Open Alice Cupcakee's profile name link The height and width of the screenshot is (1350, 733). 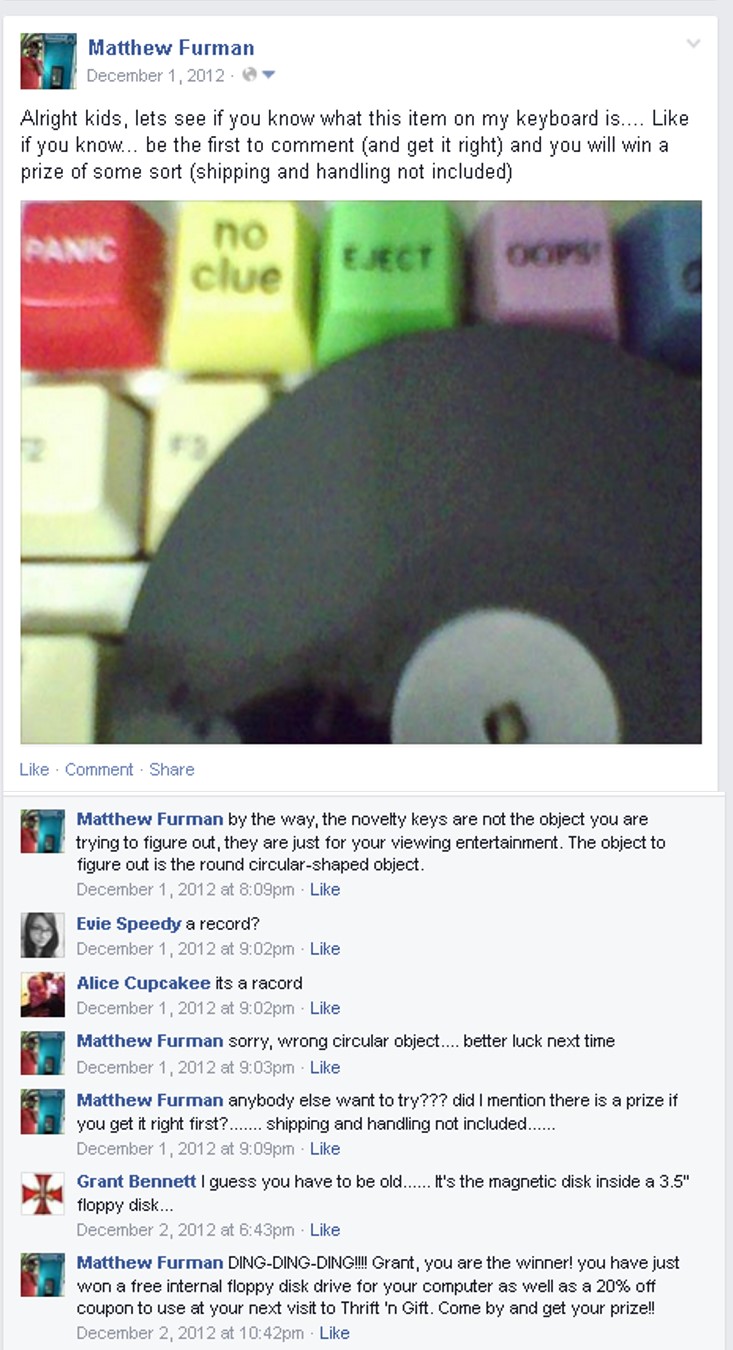pos(144,983)
